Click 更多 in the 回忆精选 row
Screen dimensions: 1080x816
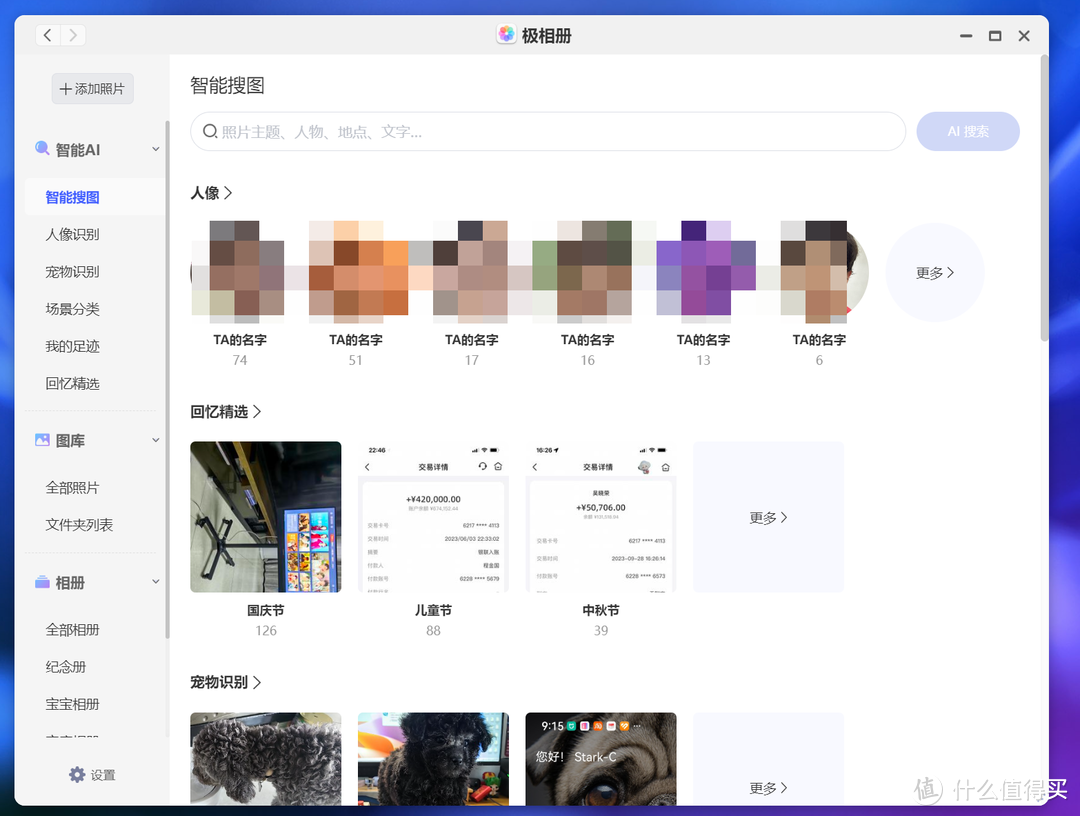(768, 517)
